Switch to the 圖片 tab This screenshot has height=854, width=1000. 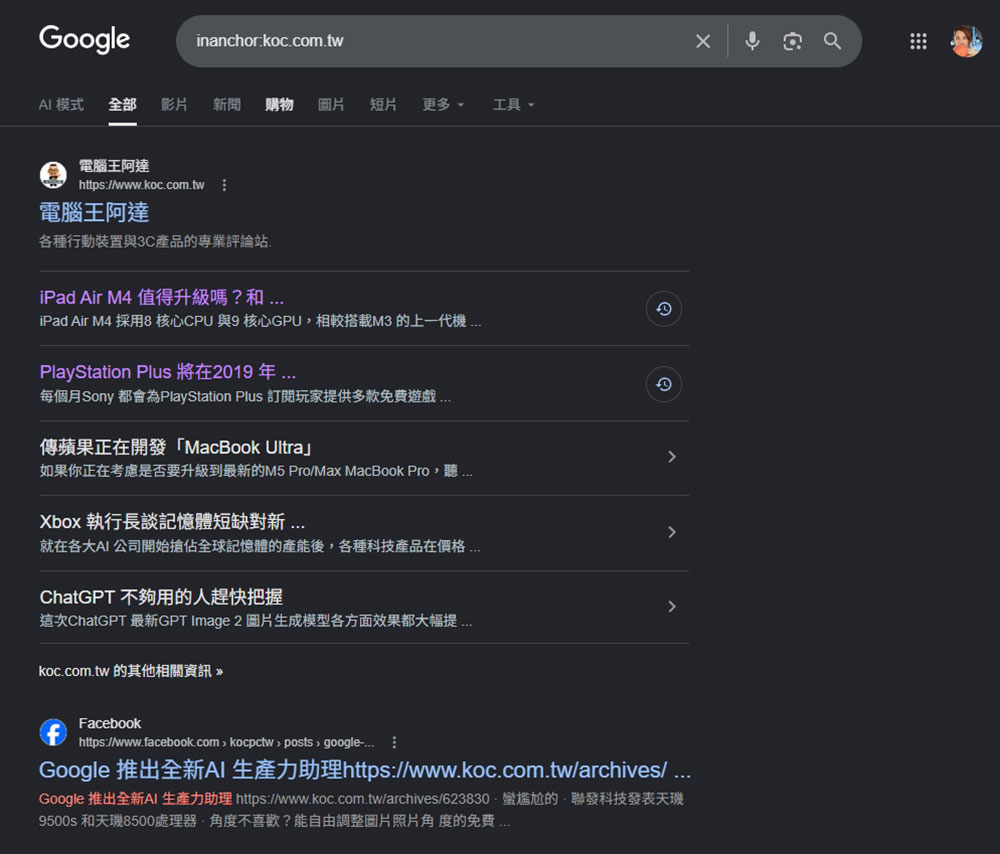(x=331, y=105)
